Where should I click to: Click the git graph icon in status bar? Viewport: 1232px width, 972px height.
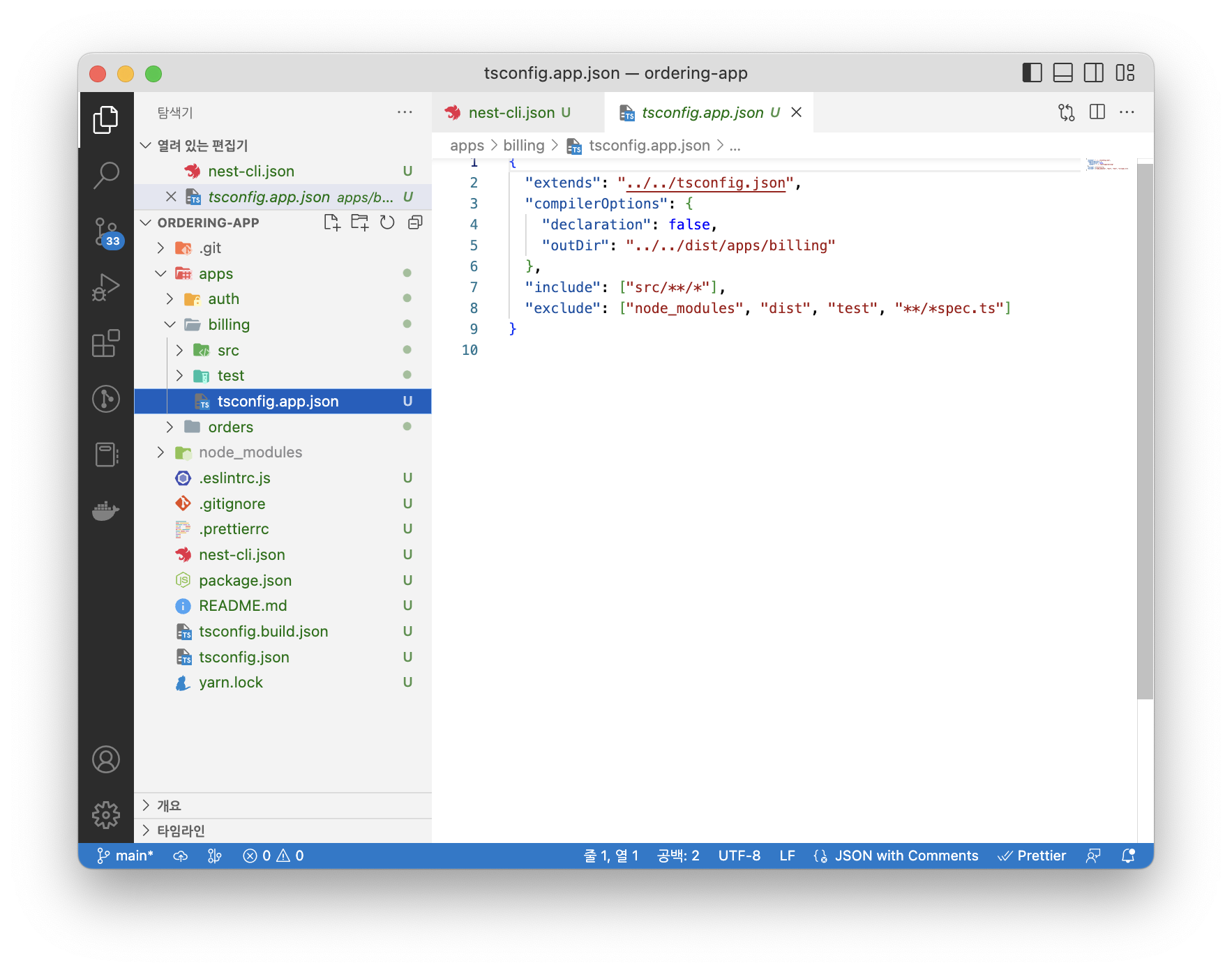point(215,856)
